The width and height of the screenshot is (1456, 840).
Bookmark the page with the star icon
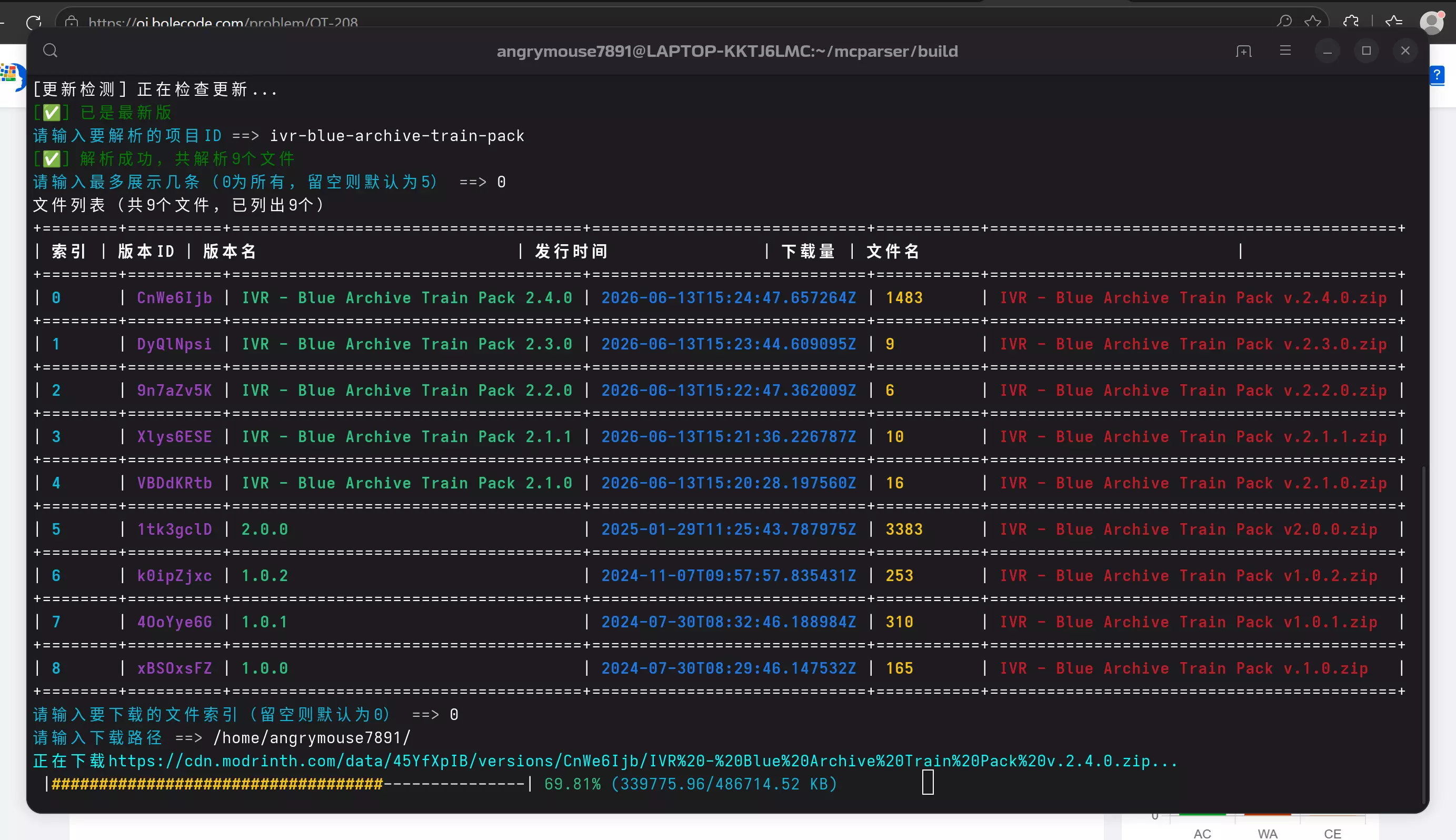click(x=1313, y=22)
